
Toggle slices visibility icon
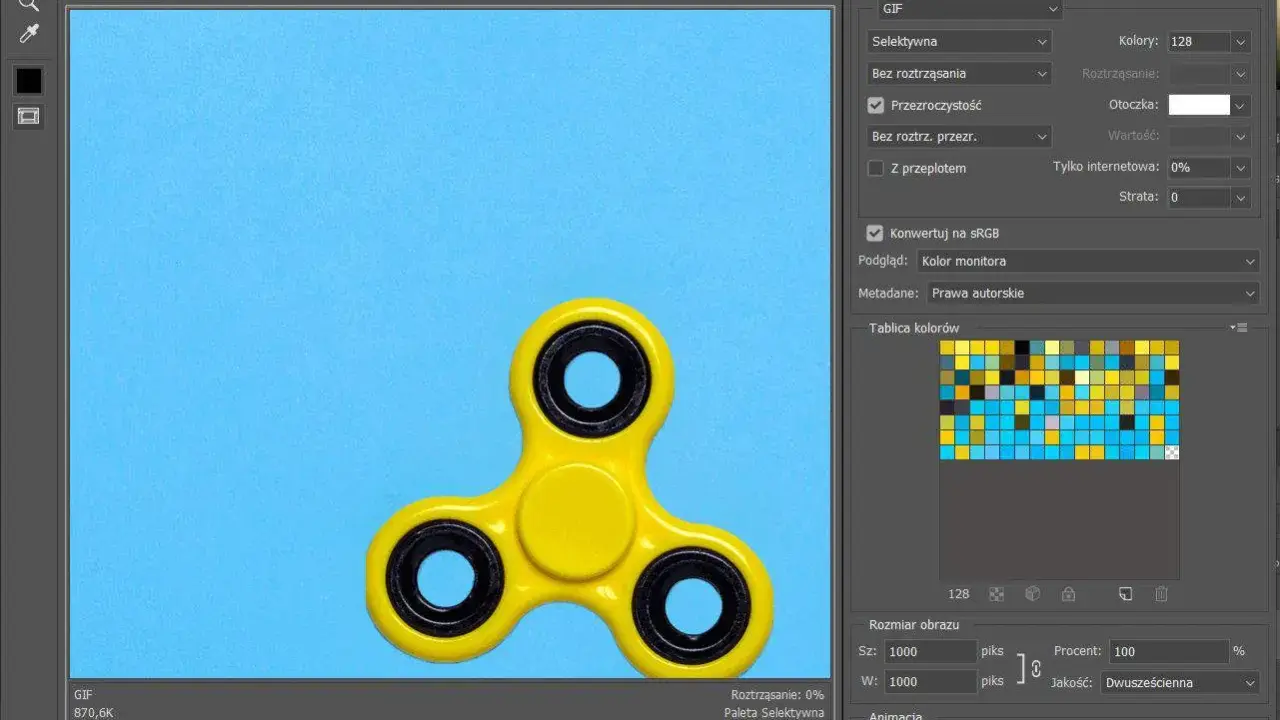point(29,116)
